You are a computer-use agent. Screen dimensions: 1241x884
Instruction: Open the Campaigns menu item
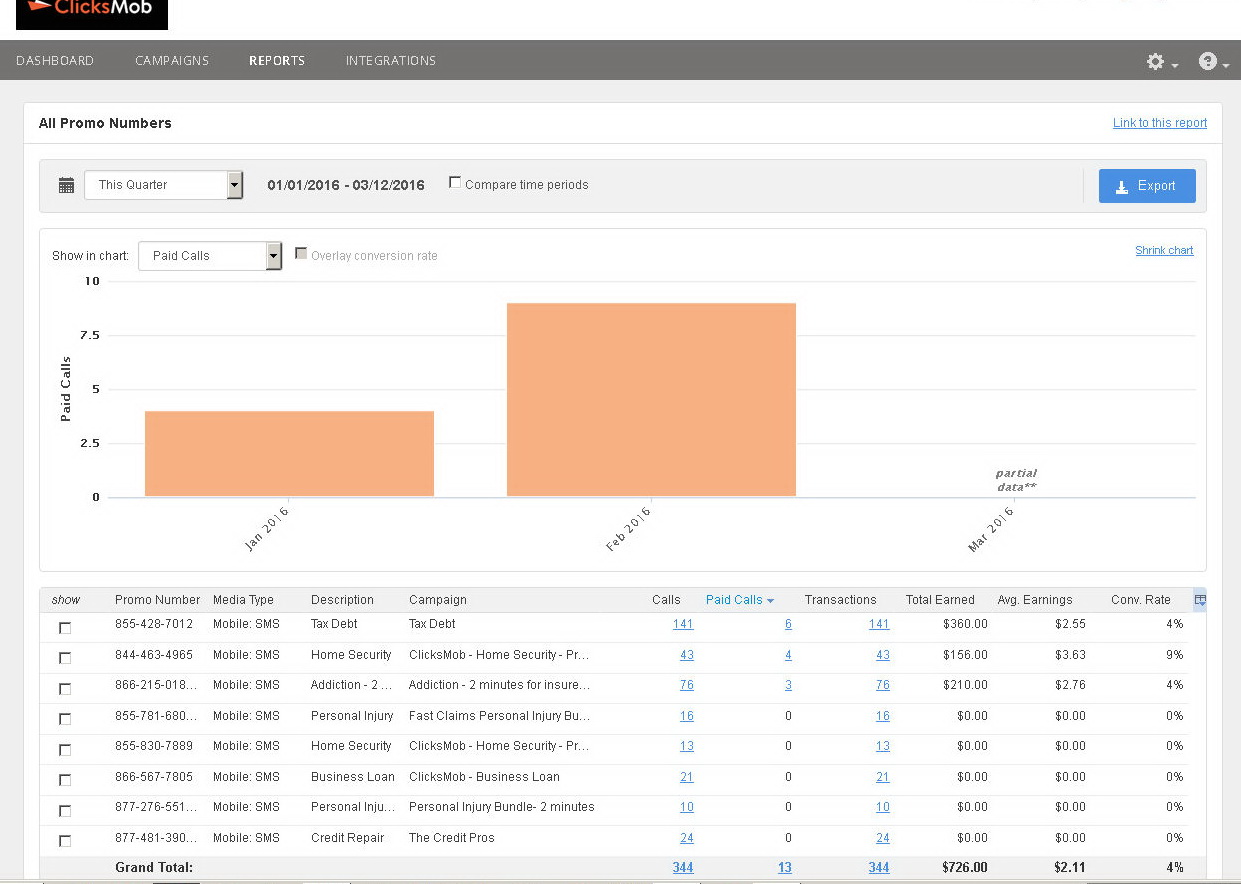tap(172, 61)
